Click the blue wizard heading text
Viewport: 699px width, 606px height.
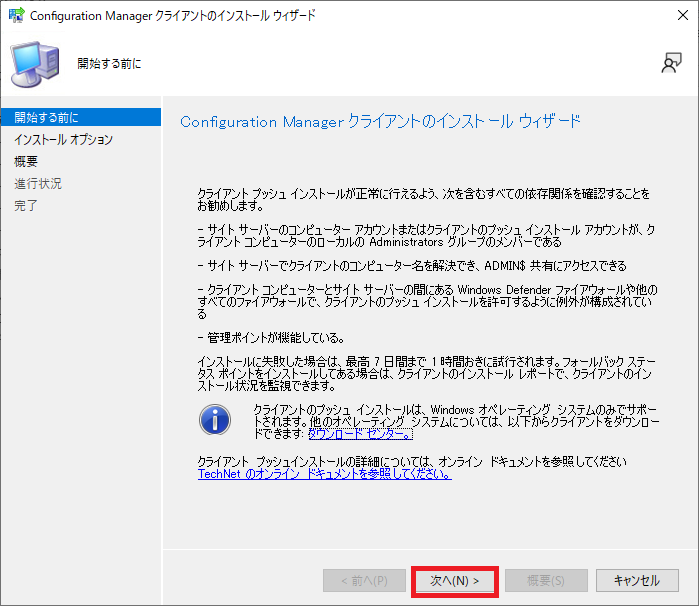click(x=380, y=121)
